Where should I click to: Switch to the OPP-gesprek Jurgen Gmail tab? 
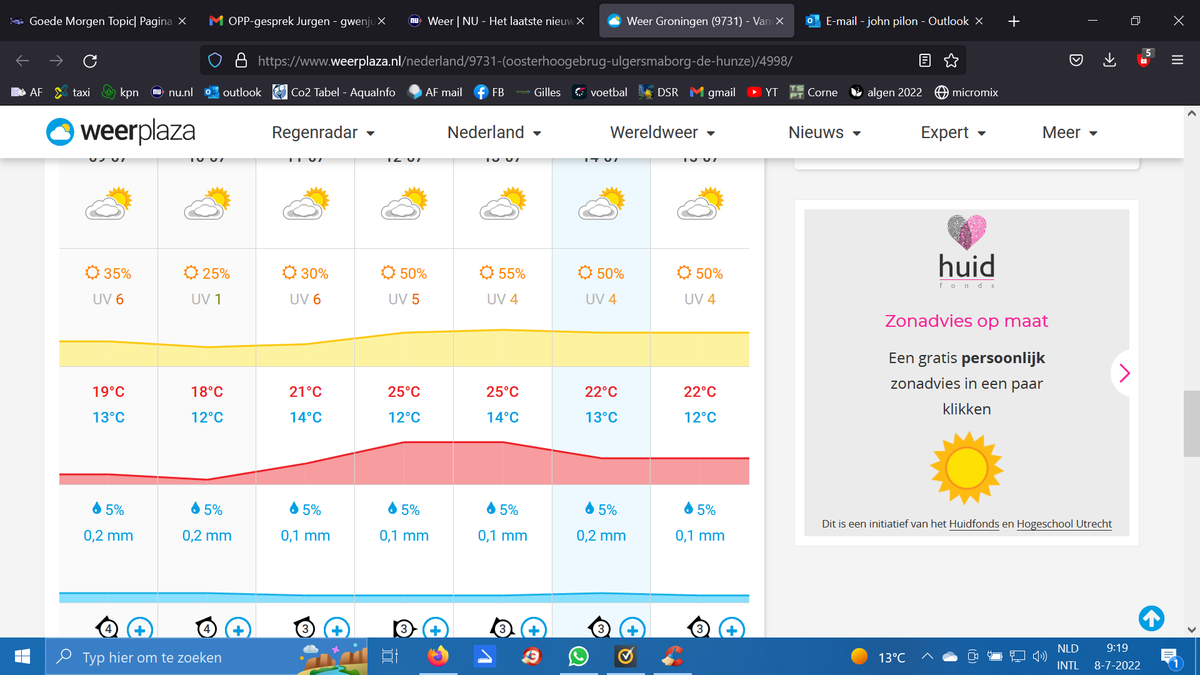point(298,20)
